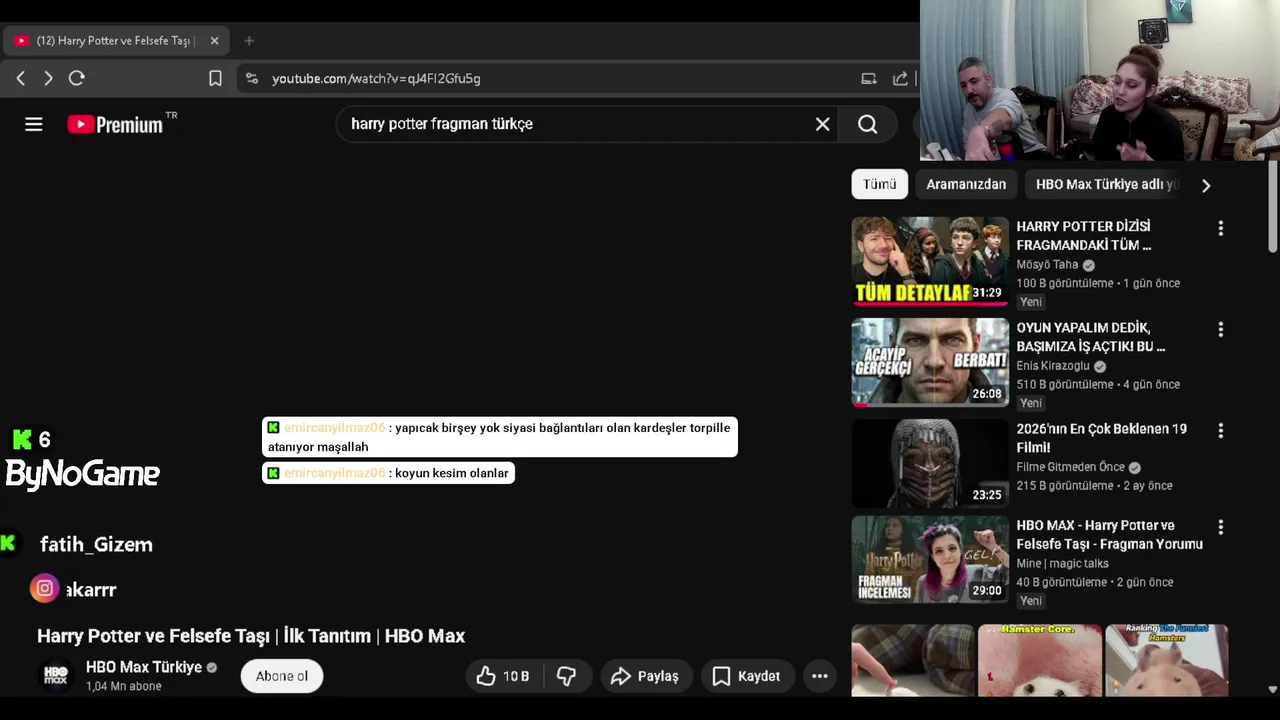The height and width of the screenshot is (720, 1280).
Task: Select the Harry Potter ve Felsefe Taşı tab
Action: [115, 41]
